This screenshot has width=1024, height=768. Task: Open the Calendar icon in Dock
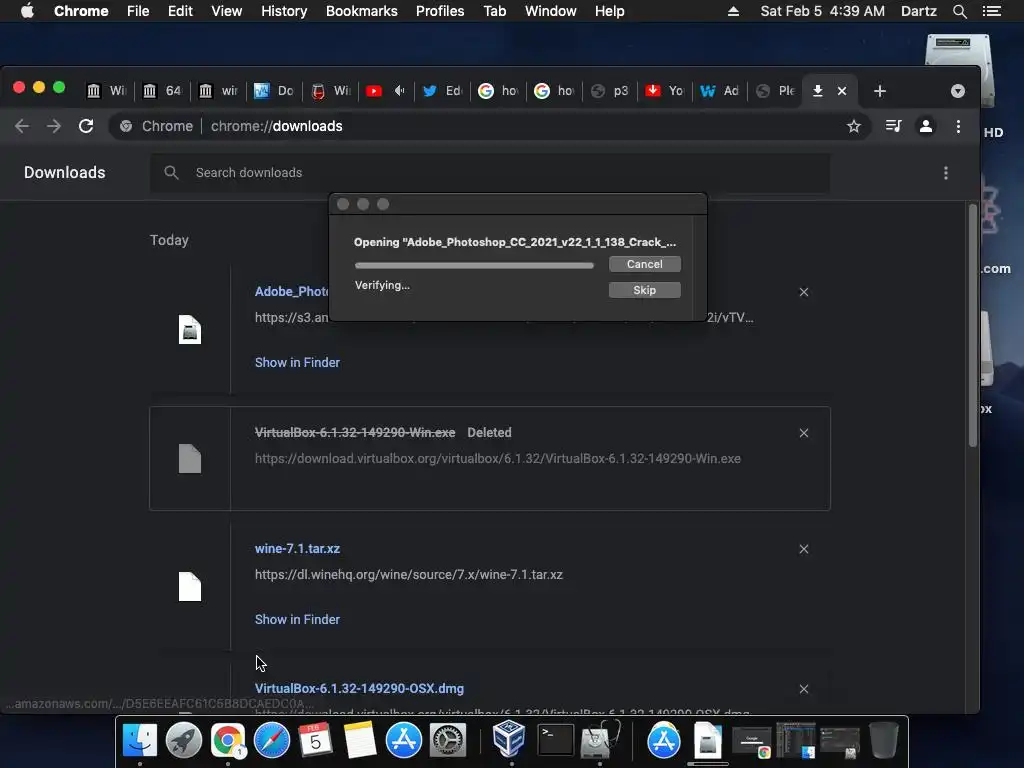[315, 741]
